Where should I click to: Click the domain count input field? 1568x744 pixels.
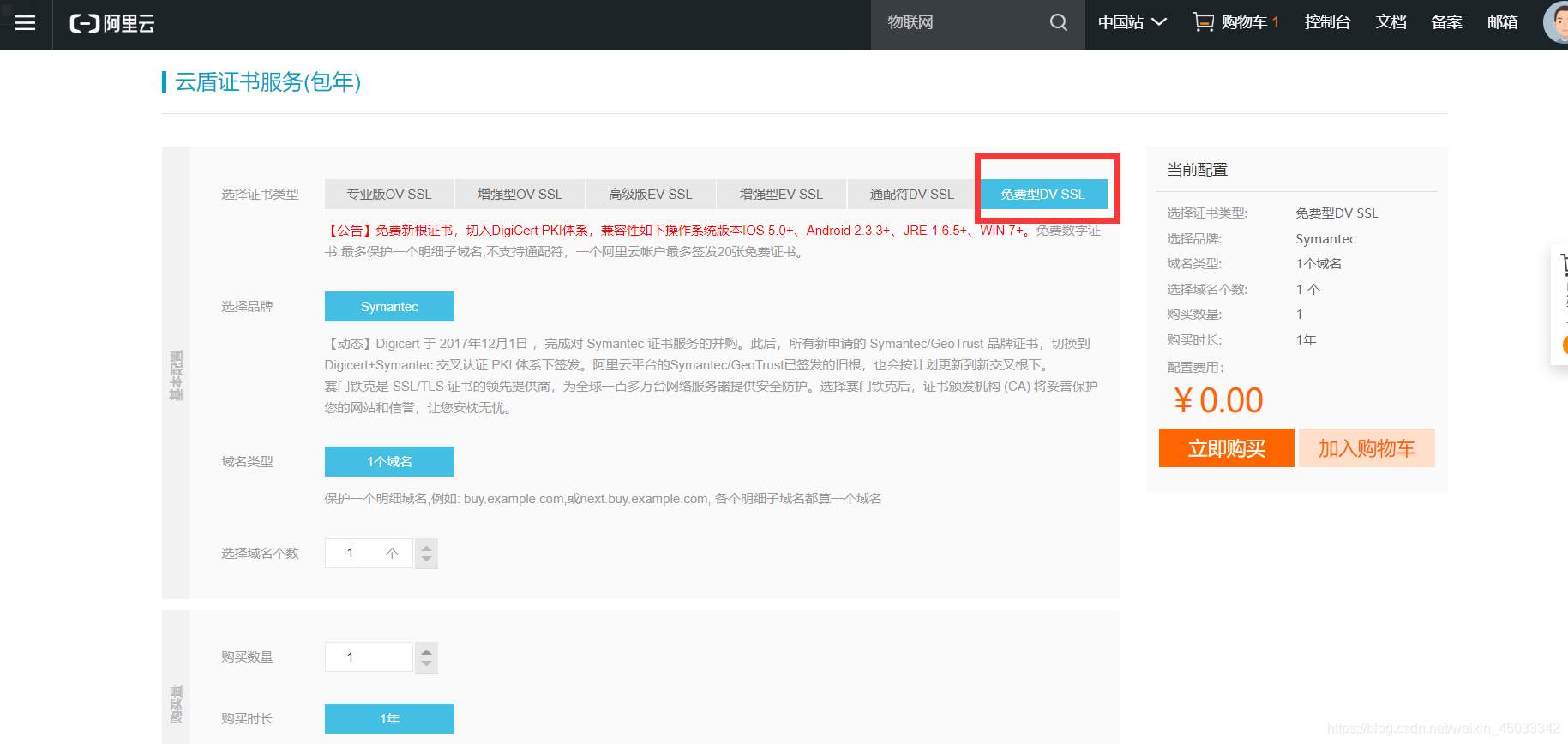(369, 553)
